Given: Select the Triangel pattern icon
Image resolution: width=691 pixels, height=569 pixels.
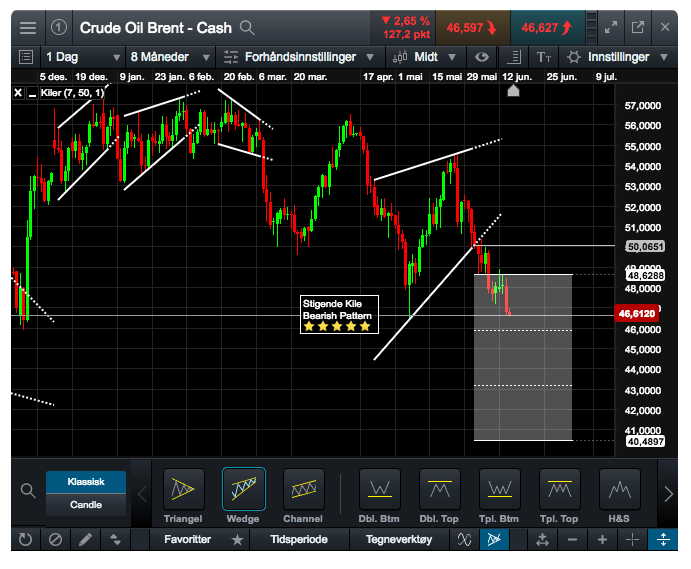Looking at the screenshot, I should pyautogui.click(x=183, y=489).
